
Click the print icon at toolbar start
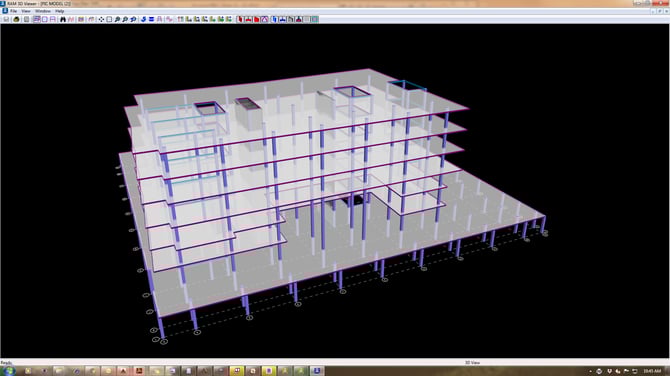(6, 19)
